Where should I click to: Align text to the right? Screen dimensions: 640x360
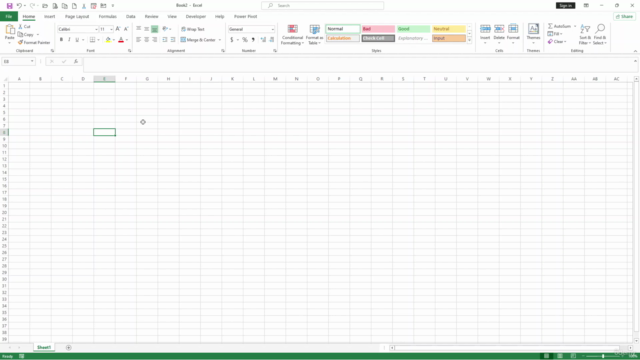click(x=154, y=40)
